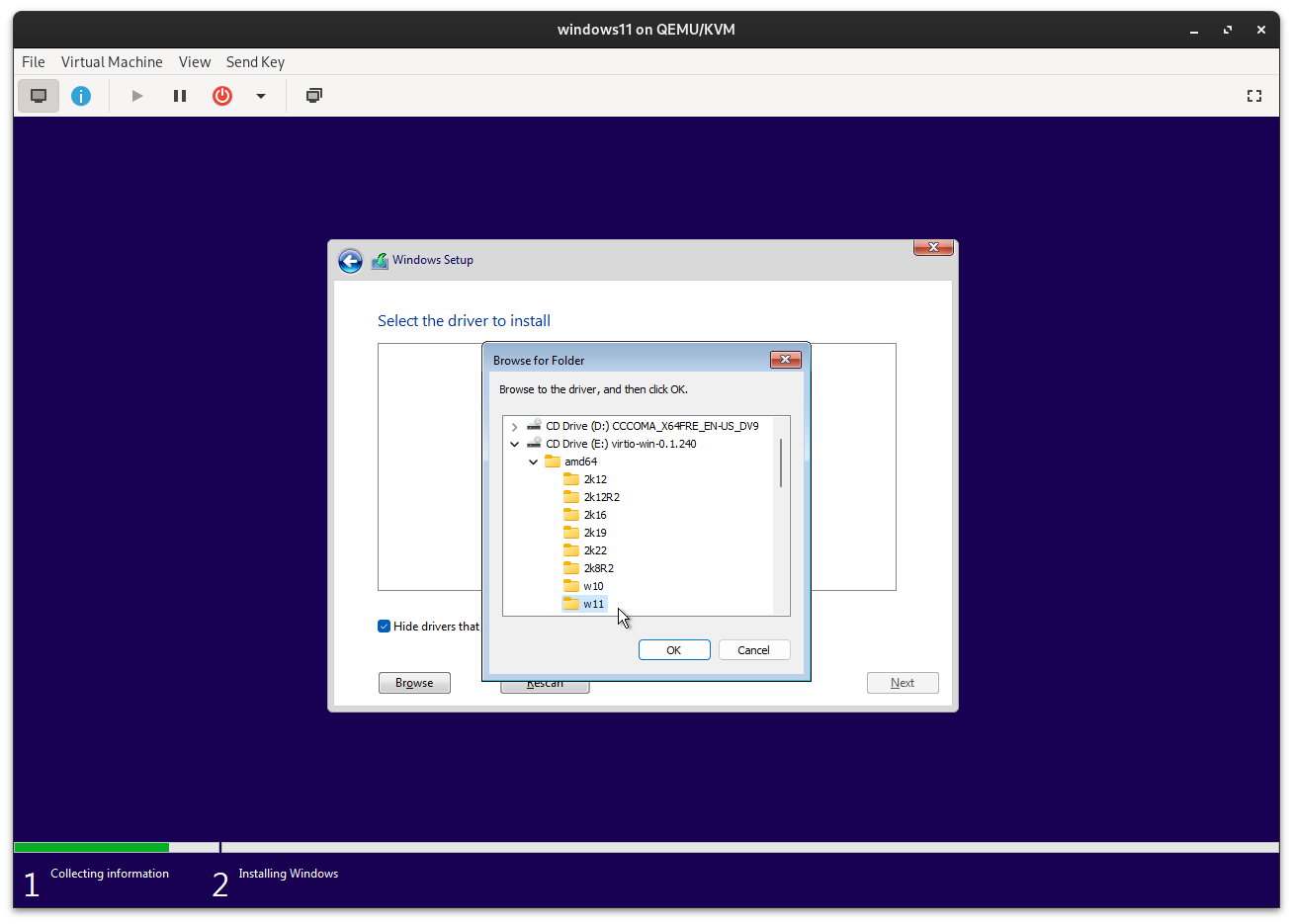The width and height of the screenshot is (1293, 924).
Task: Select the w10 folder
Action: (x=593, y=586)
